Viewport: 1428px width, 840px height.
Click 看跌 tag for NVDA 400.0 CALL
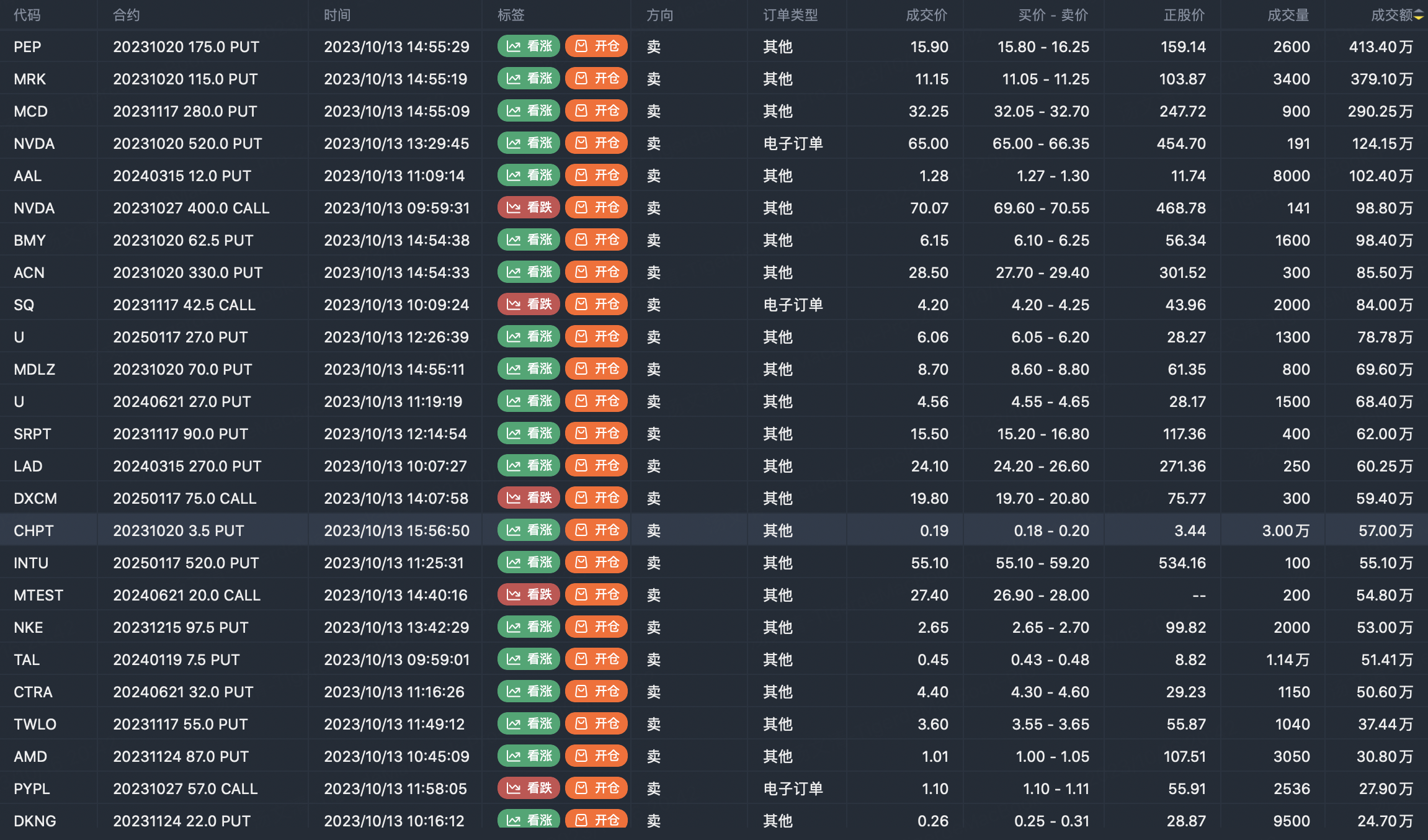529,208
